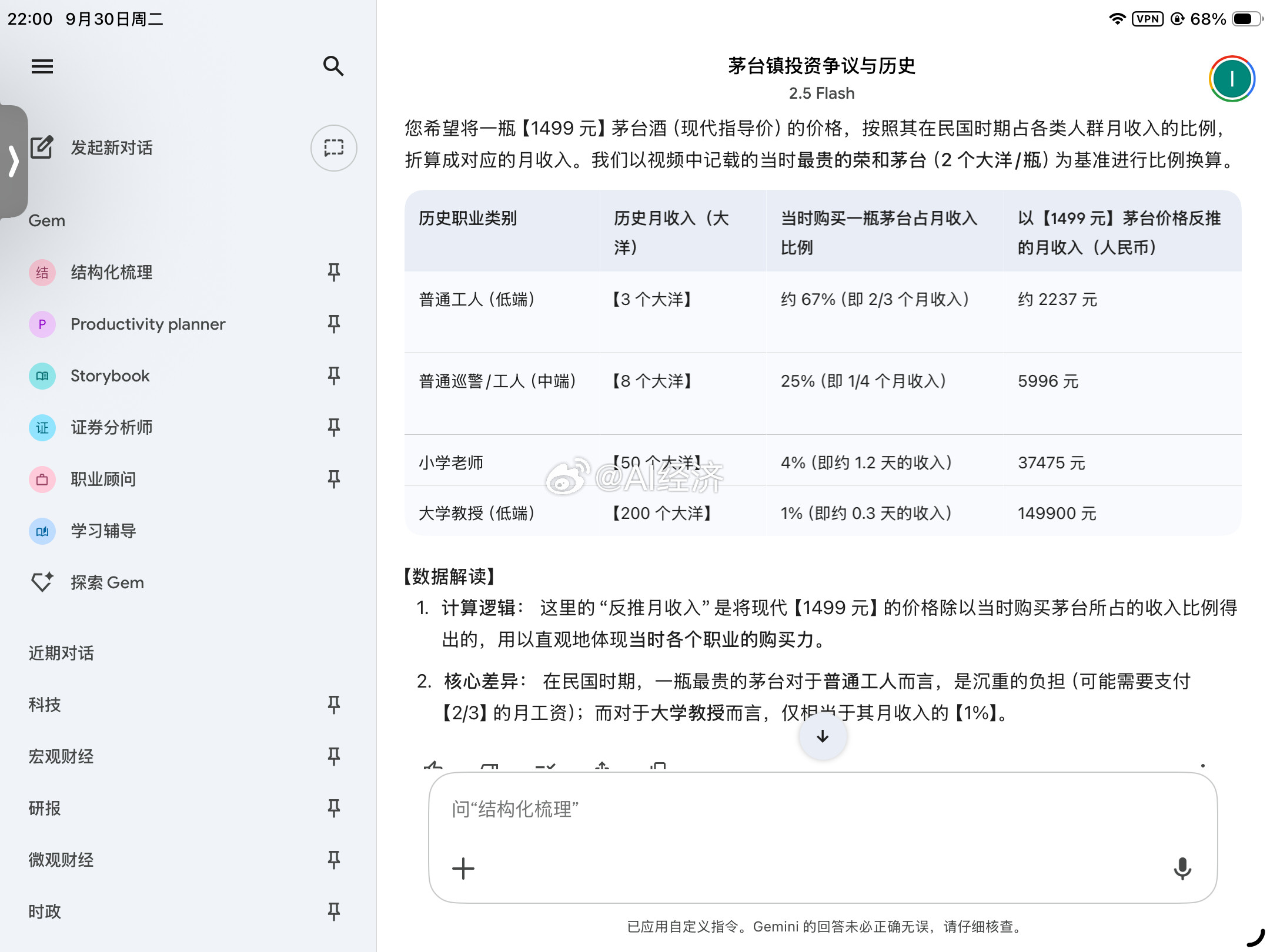Tap the plus attachment icon

(x=463, y=869)
